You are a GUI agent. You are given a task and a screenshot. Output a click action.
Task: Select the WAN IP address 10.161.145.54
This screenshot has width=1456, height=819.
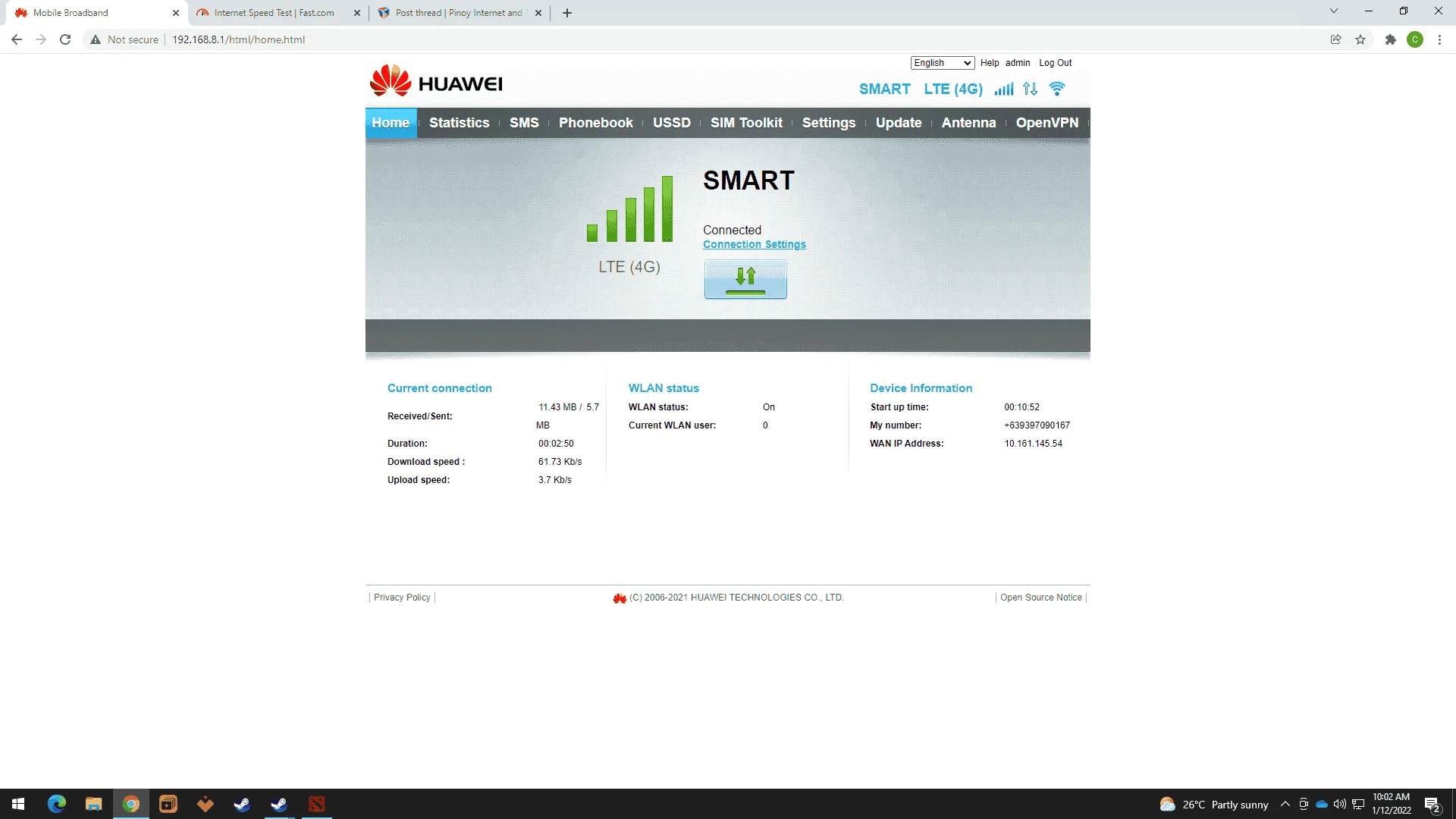[1034, 444]
